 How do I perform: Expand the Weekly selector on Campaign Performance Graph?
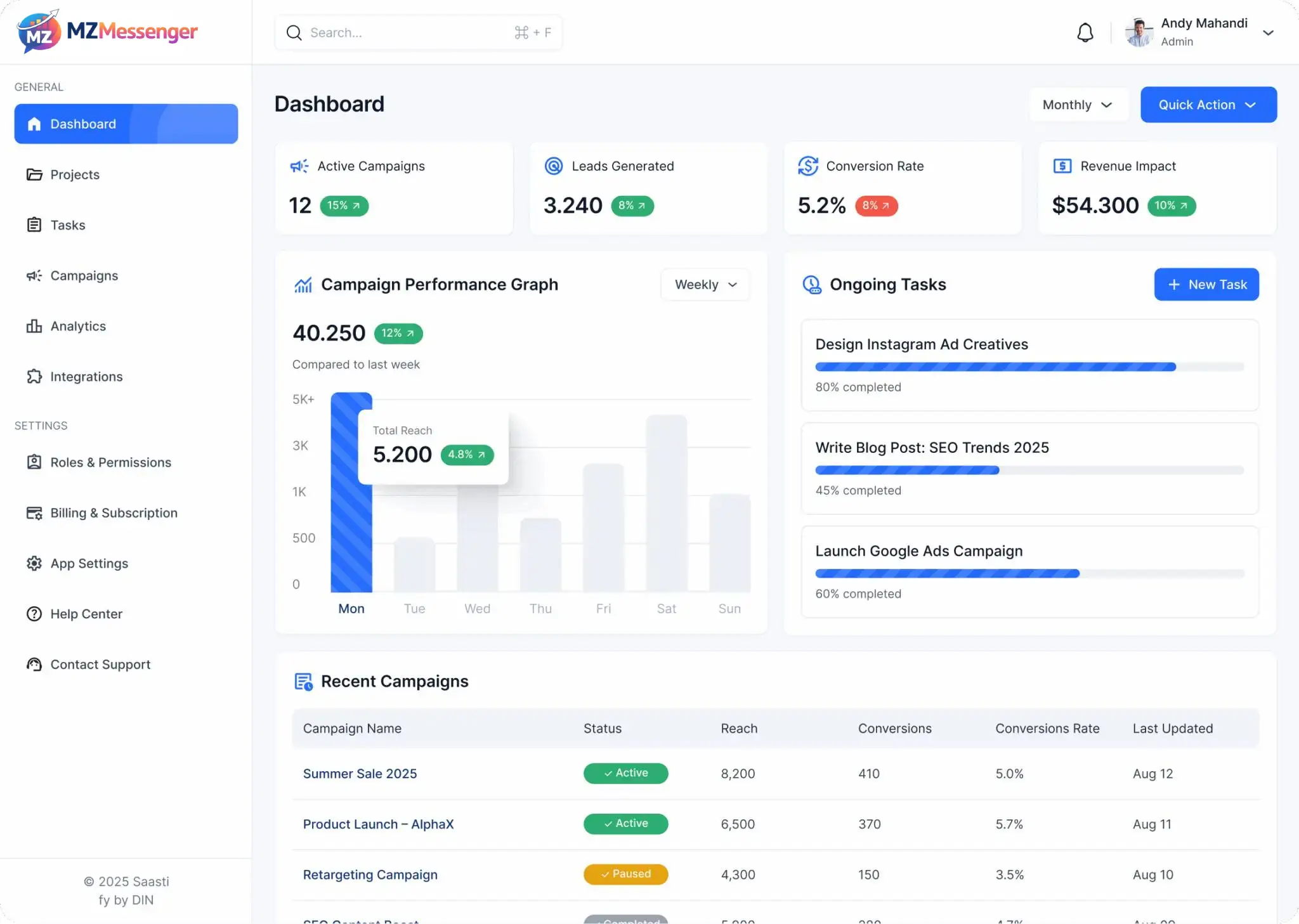705,284
